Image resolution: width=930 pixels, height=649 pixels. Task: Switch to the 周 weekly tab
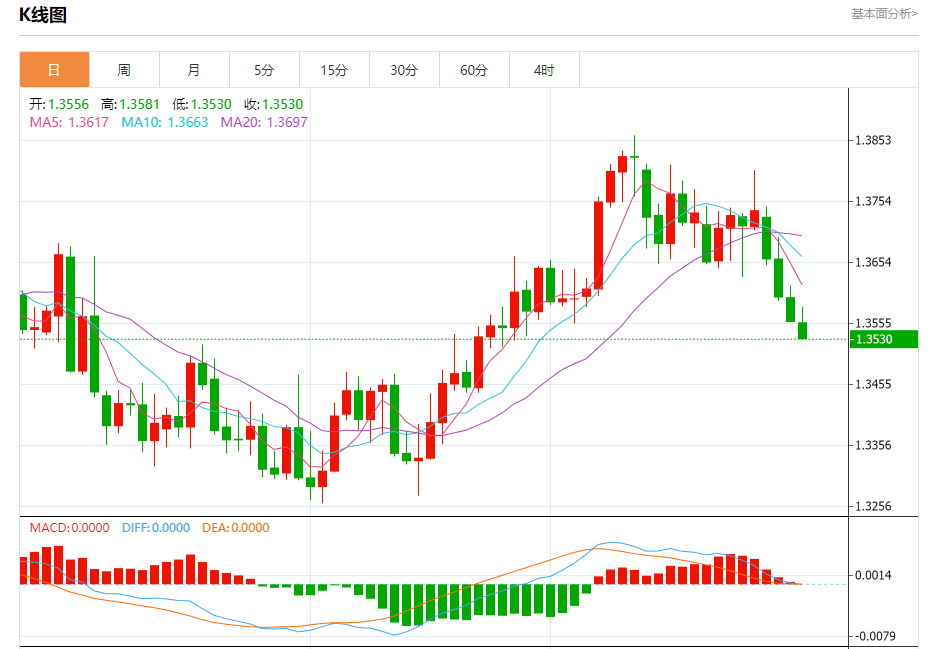124,70
